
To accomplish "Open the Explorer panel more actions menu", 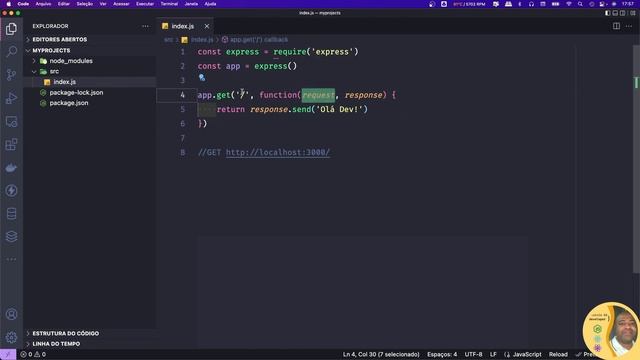I will click(x=145, y=26).
